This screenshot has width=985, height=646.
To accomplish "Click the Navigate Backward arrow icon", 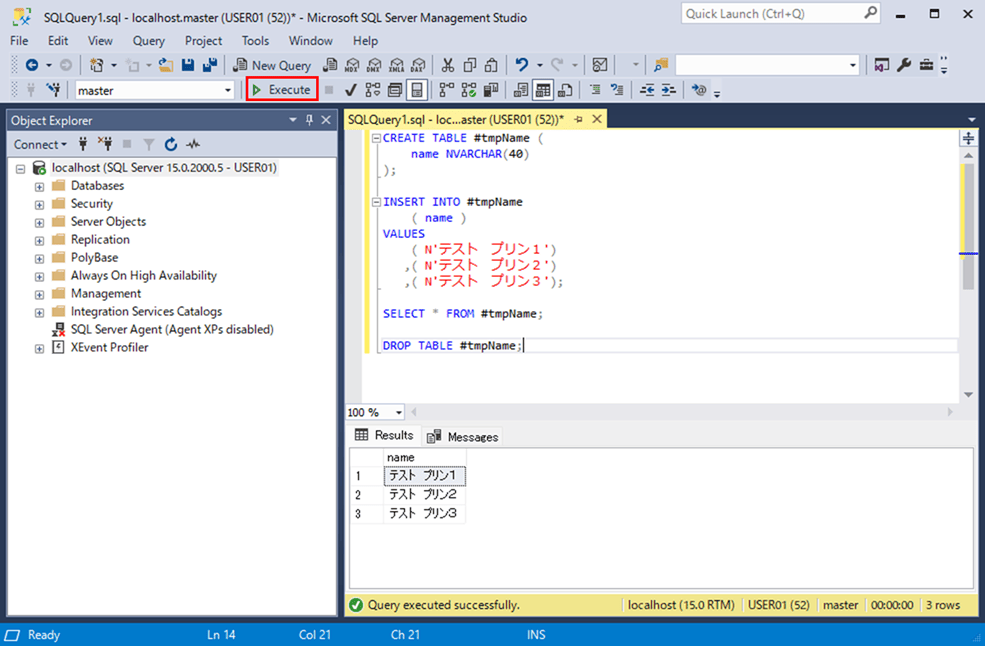I will pos(32,65).
